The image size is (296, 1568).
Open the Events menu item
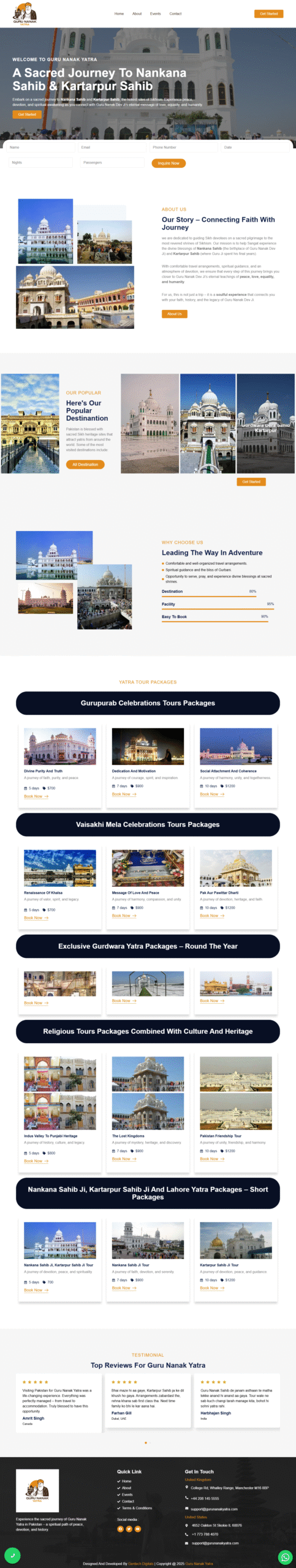tap(156, 13)
